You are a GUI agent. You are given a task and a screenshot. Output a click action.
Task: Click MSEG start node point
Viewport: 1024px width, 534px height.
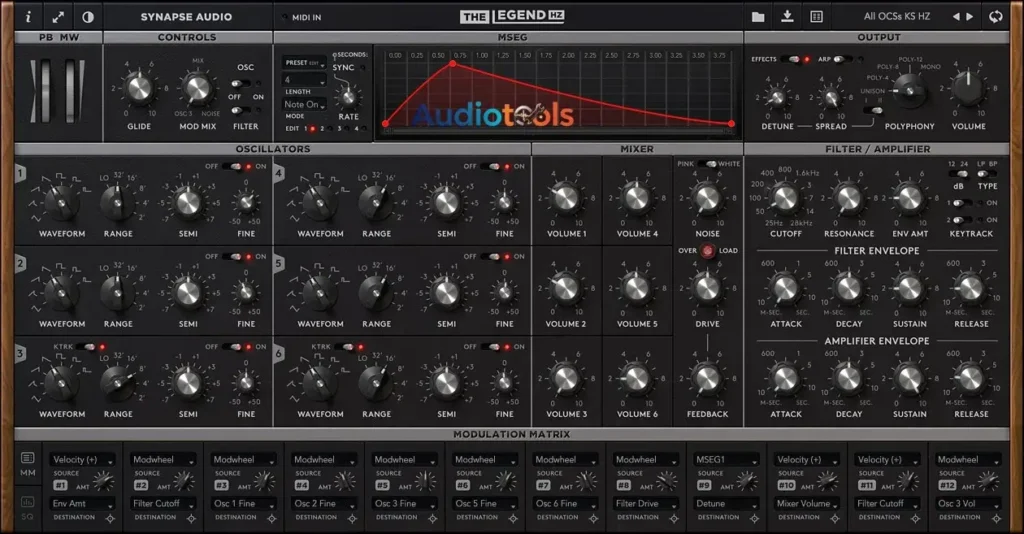[x=386, y=123]
